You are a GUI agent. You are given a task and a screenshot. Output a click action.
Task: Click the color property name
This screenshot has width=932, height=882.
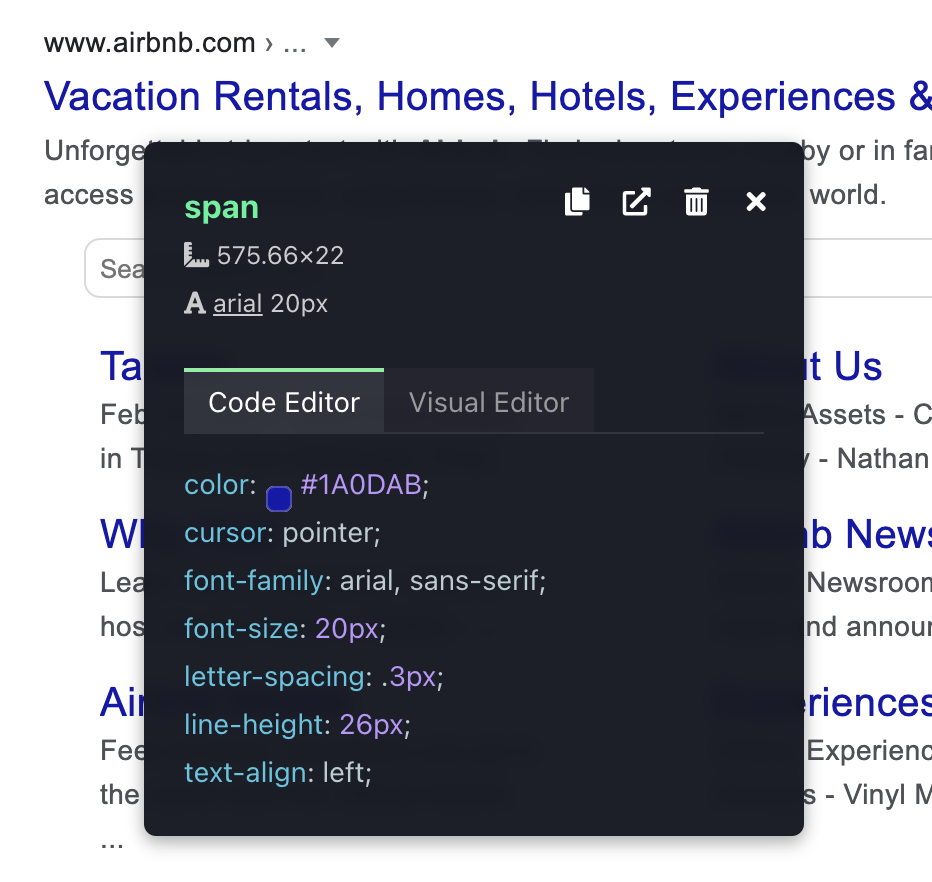215,485
